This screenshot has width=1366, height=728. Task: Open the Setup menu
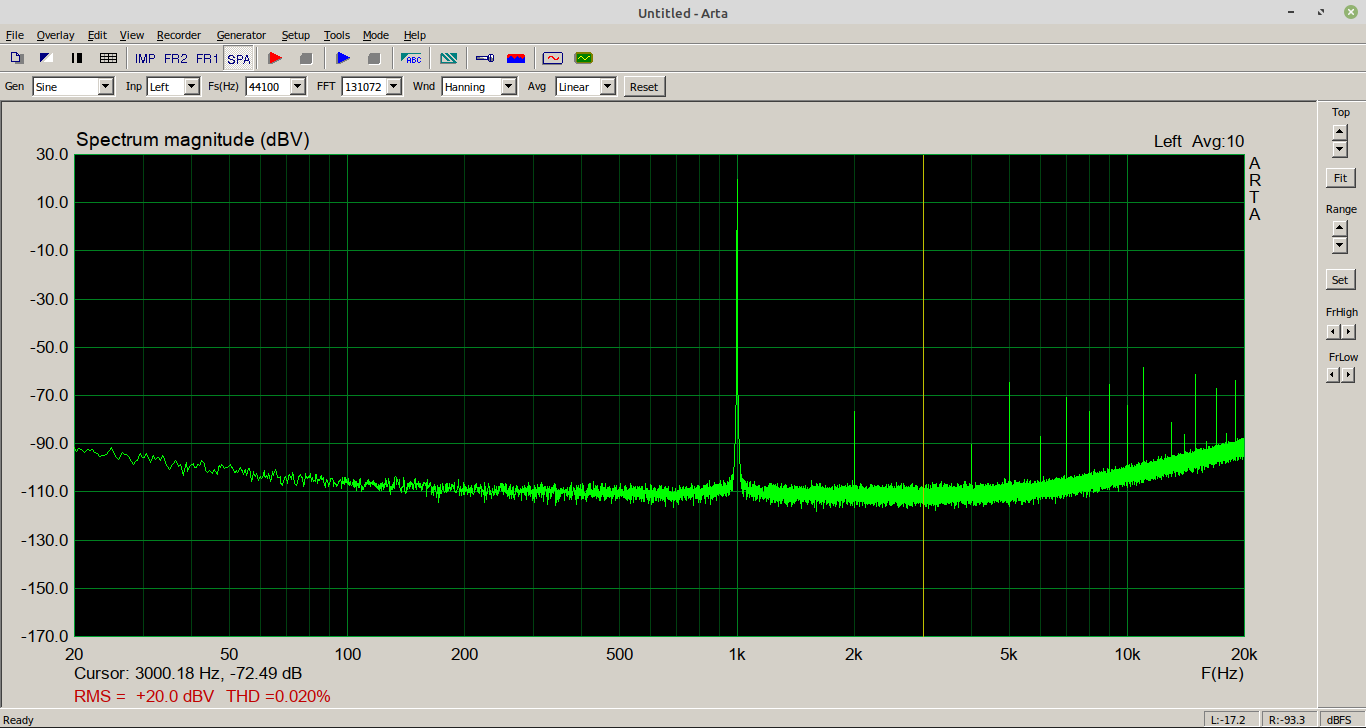point(295,35)
